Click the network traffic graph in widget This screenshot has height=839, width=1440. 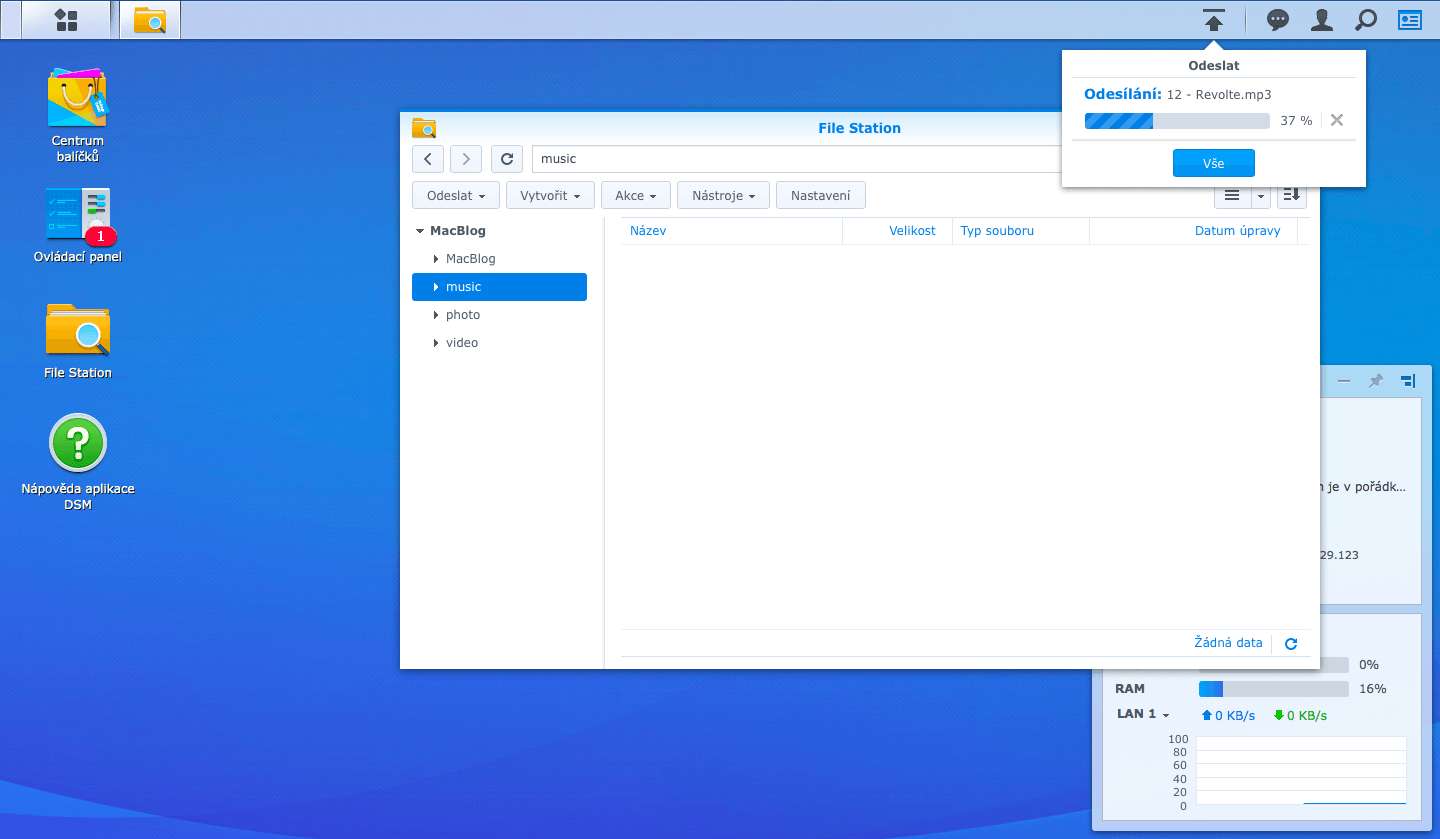pos(1301,771)
